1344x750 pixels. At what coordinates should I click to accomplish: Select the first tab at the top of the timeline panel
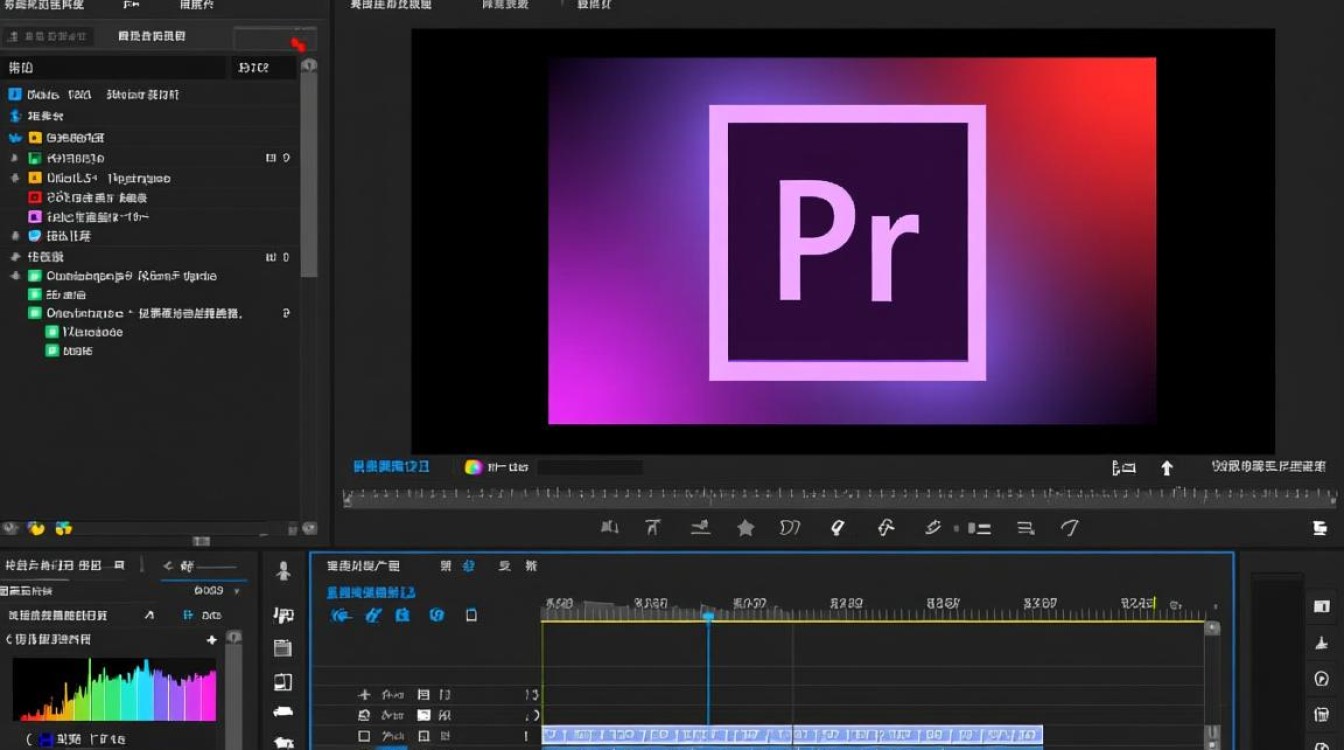tap(363, 566)
